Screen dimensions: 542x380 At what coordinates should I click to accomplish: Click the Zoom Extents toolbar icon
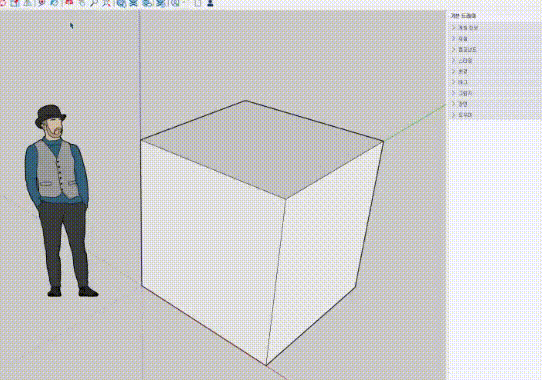point(106,3)
